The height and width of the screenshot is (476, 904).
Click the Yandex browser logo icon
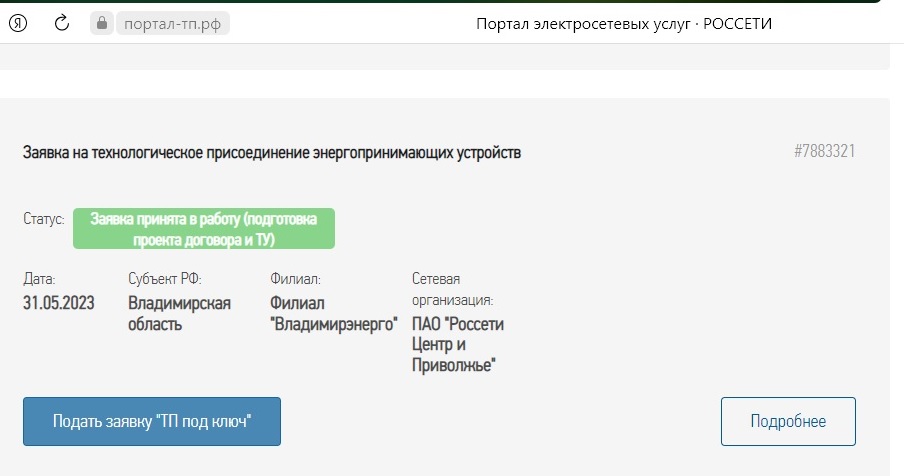click(x=18, y=24)
